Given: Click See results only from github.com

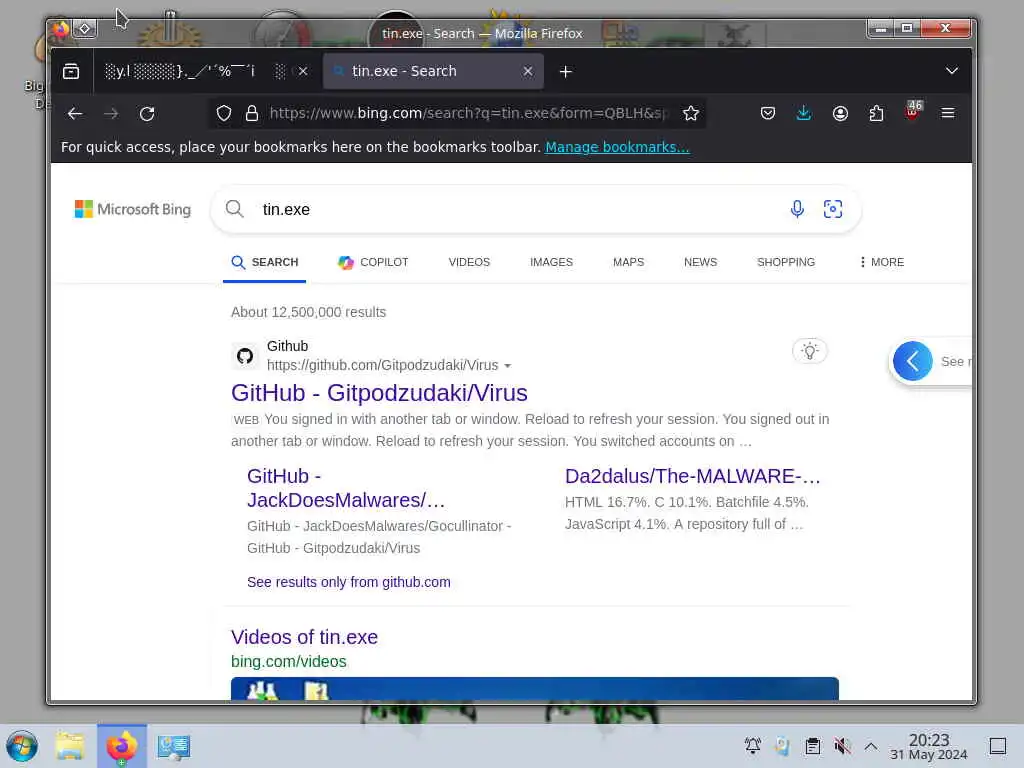Looking at the screenshot, I should 349,582.
